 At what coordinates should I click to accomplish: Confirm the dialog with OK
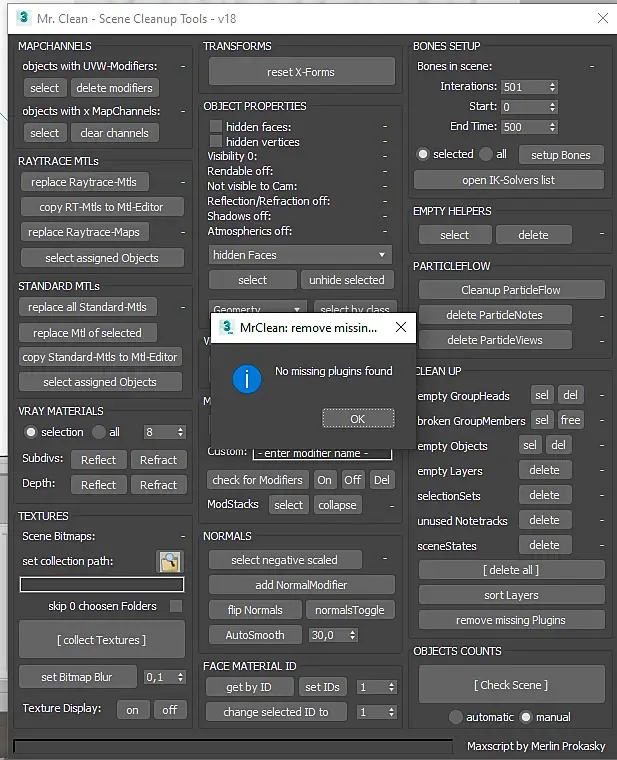point(358,418)
